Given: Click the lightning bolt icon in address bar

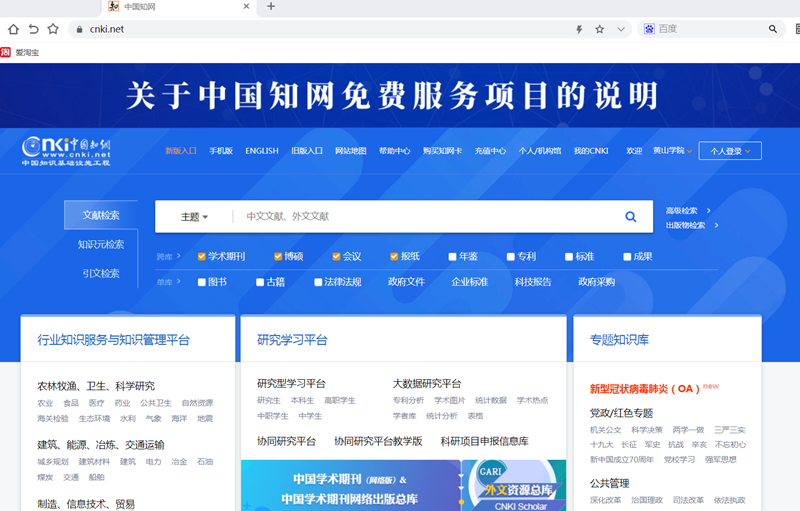Looking at the screenshot, I should click(x=579, y=29).
